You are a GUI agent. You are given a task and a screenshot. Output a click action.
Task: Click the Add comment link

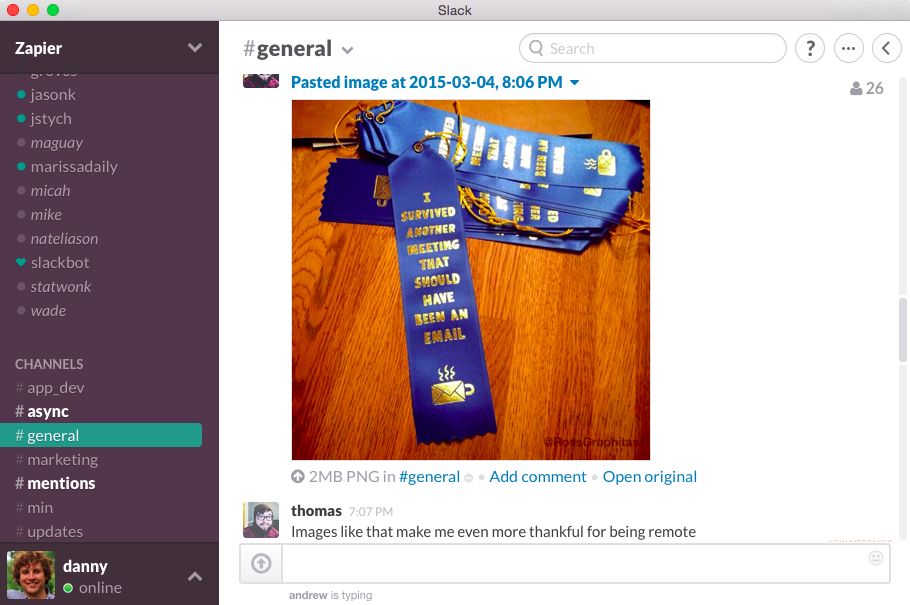[537, 477]
